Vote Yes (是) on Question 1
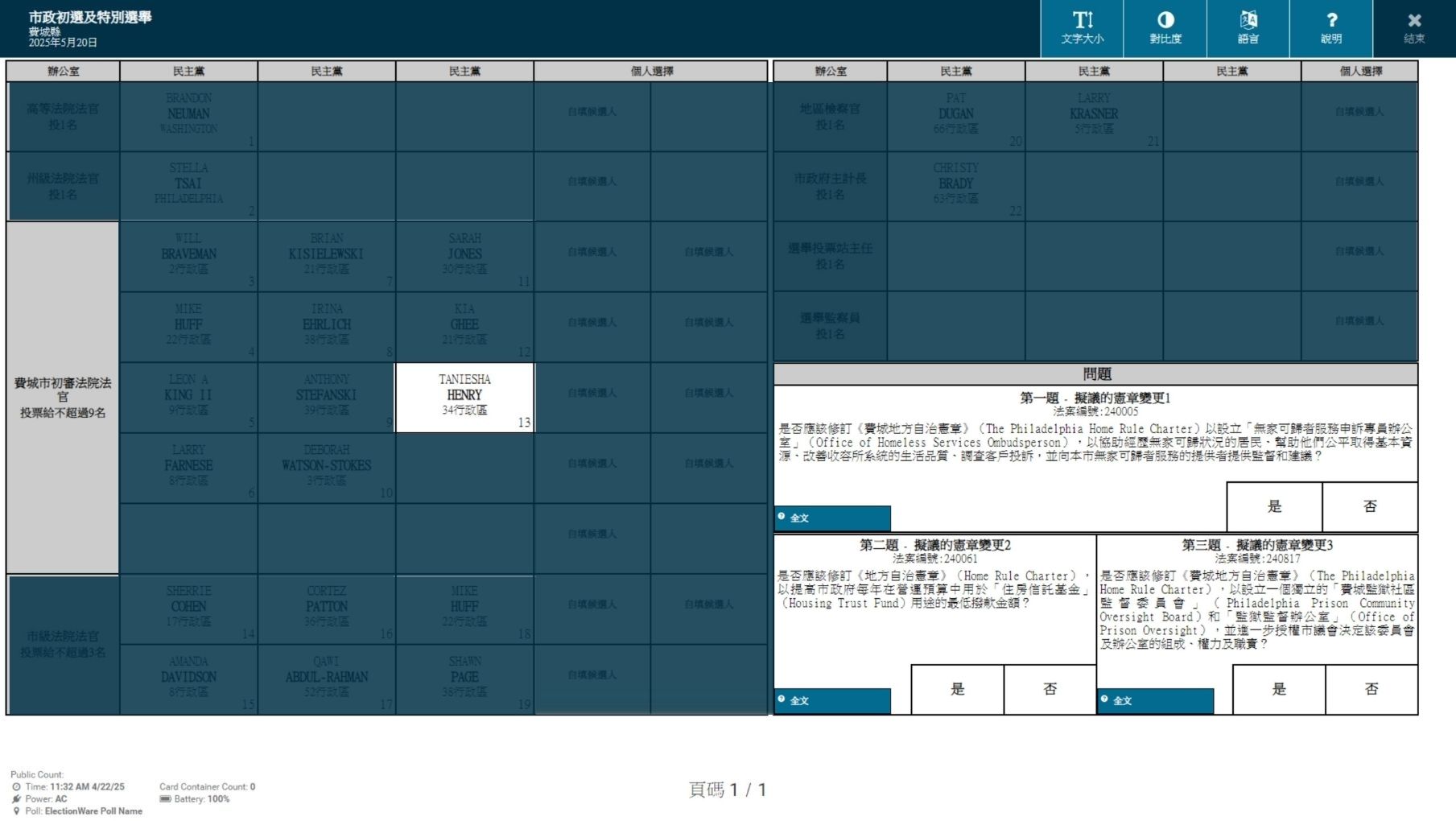 coord(1274,506)
